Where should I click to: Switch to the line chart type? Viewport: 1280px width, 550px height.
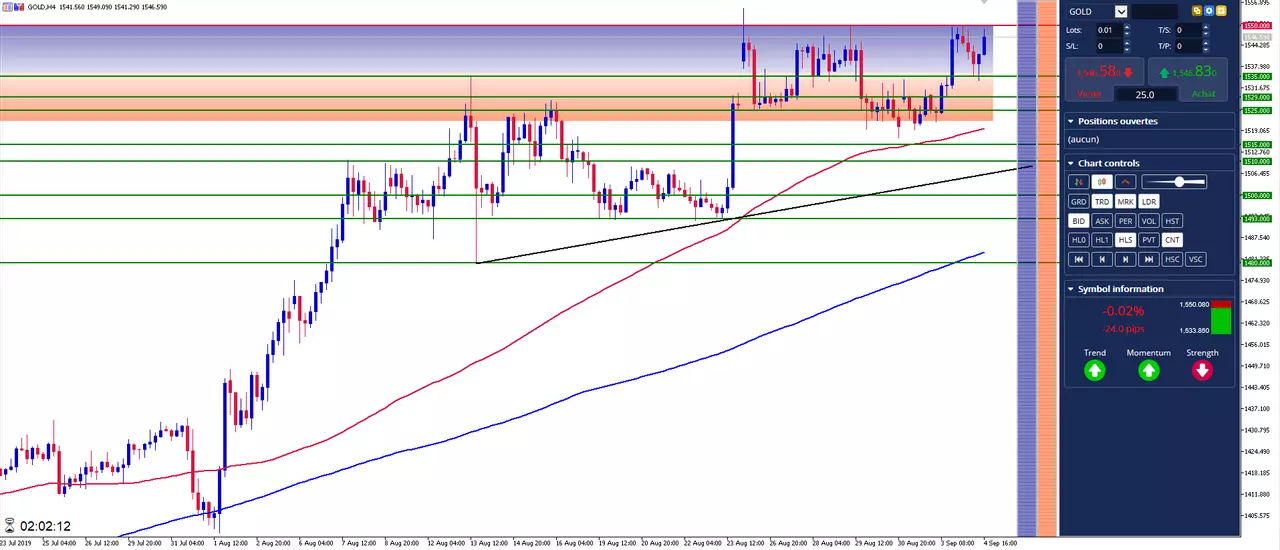(1126, 182)
